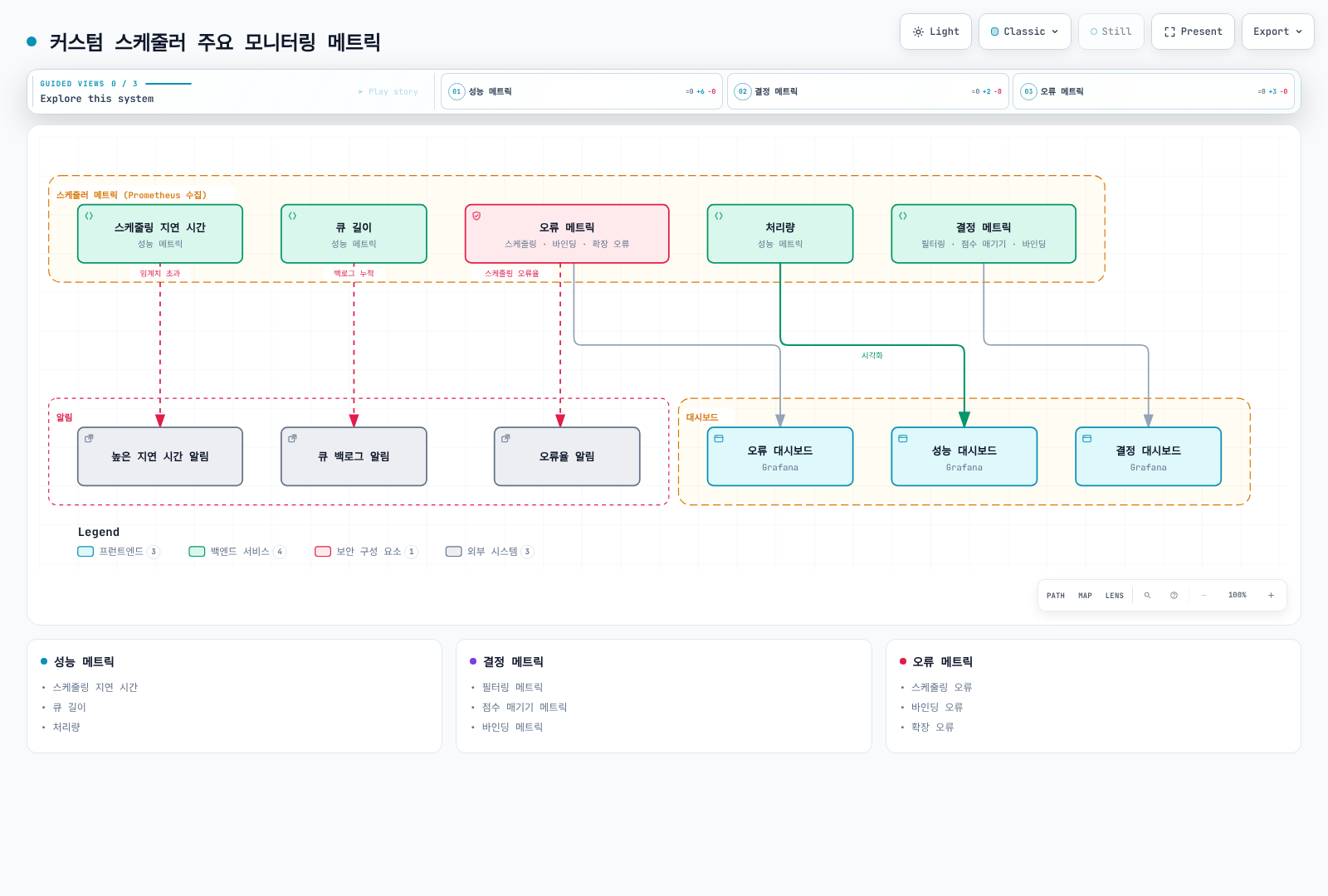Click the 02 step badge of 결정 메트릭

[743, 91]
